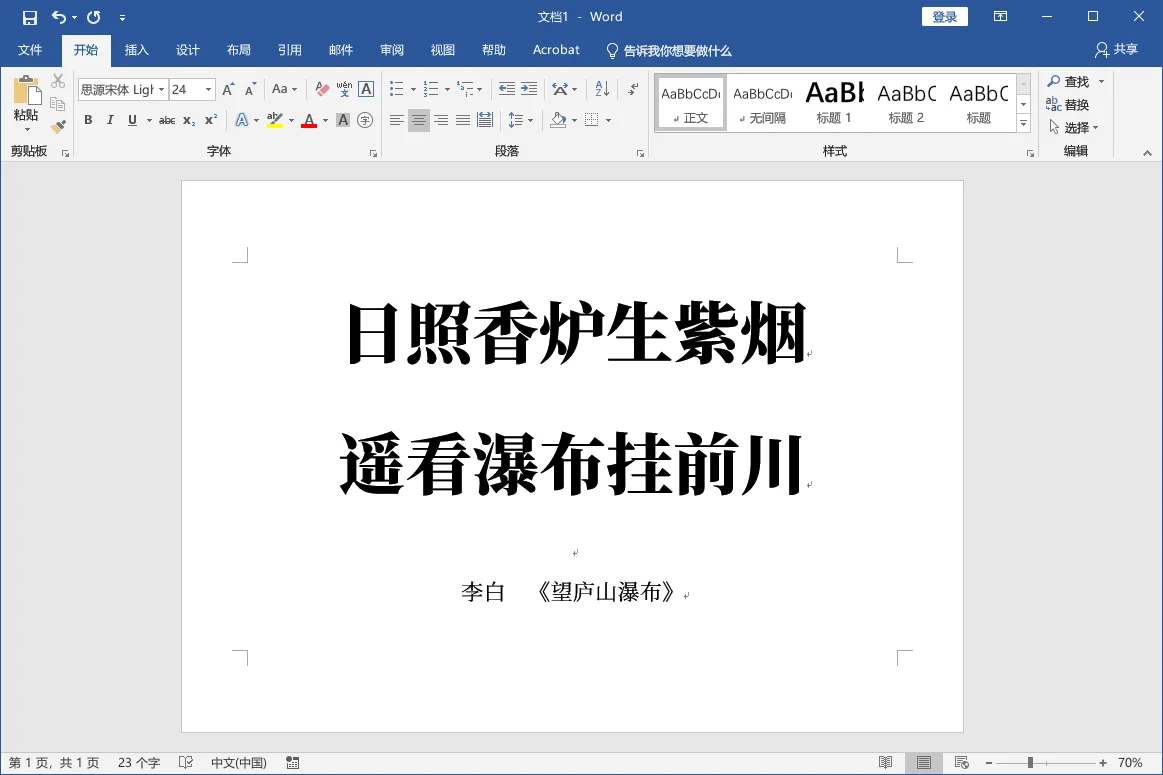Screen dimensions: 1163x775
Task: Apply the Format Painter
Action: pyautogui.click(x=57, y=127)
